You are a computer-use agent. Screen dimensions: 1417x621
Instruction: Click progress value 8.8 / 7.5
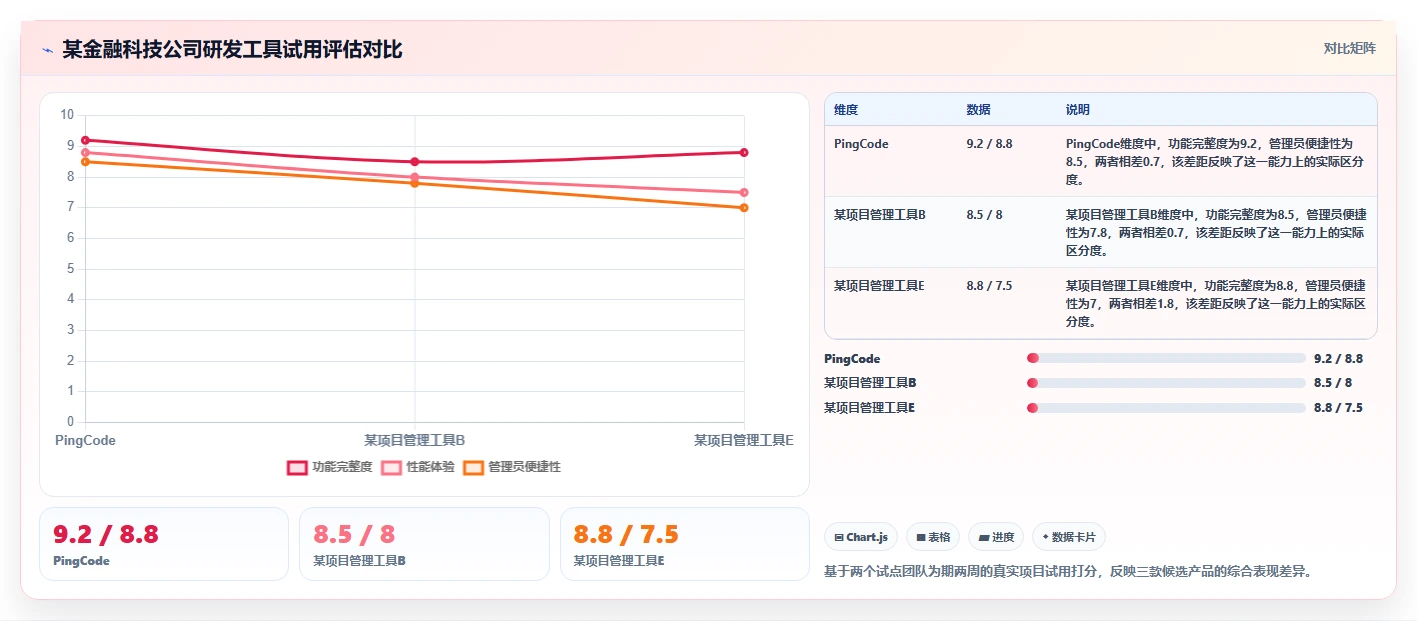click(x=1338, y=407)
